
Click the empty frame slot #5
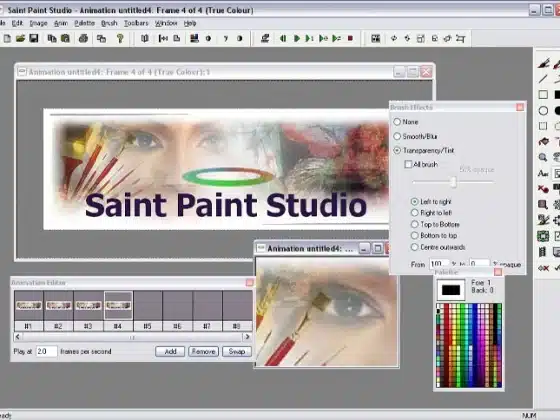pyautogui.click(x=148, y=305)
